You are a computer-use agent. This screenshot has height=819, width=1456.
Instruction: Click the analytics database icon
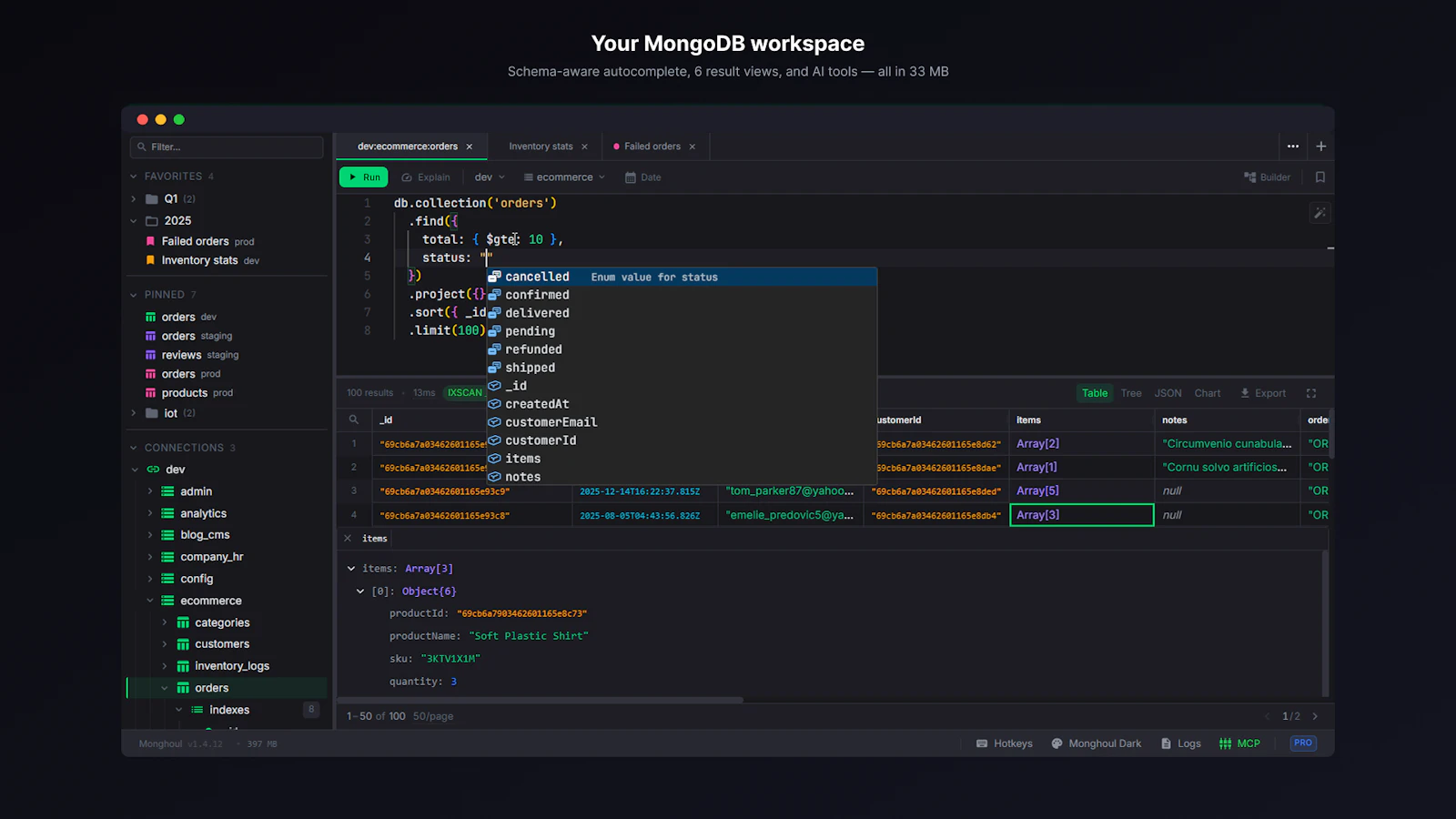(x=167, y=513)
